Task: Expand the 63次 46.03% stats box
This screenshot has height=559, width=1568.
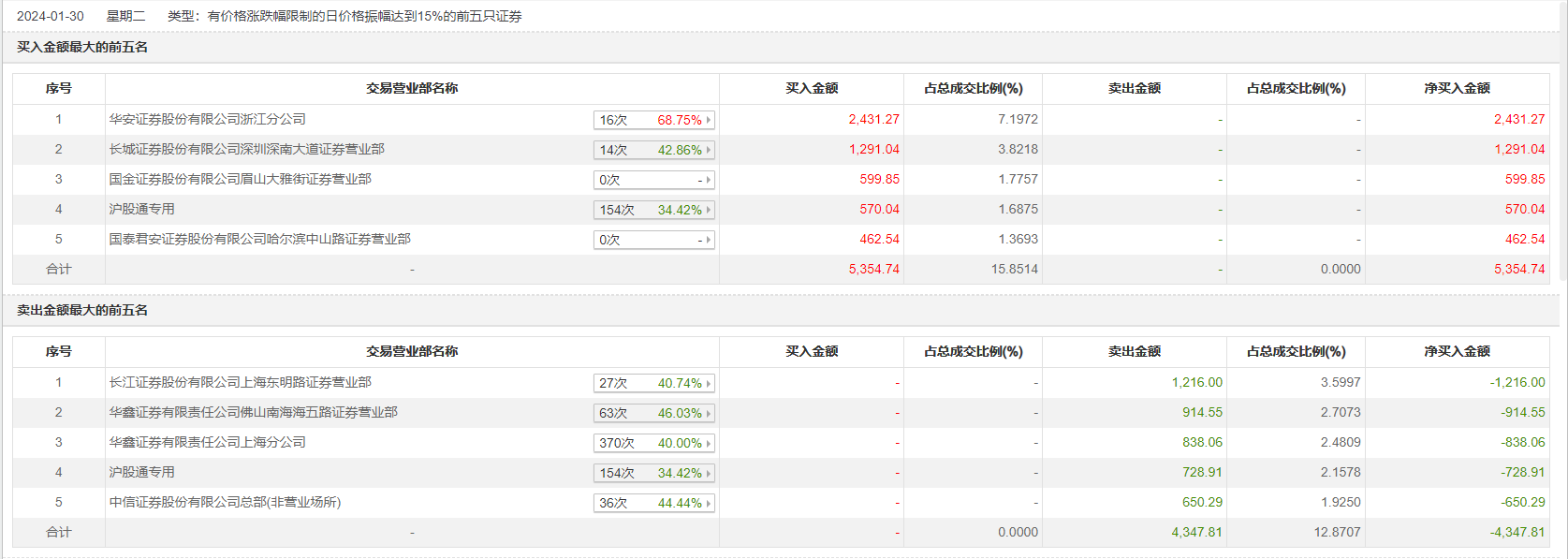Action: [653, 413]
